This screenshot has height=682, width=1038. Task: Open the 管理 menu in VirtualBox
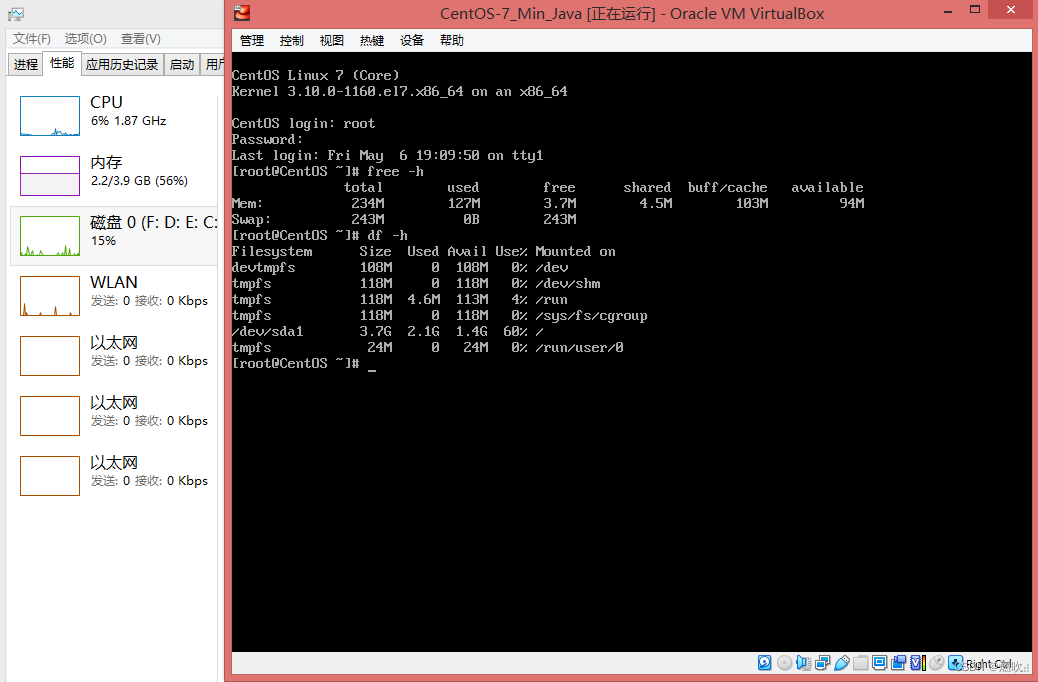(252, 40)
